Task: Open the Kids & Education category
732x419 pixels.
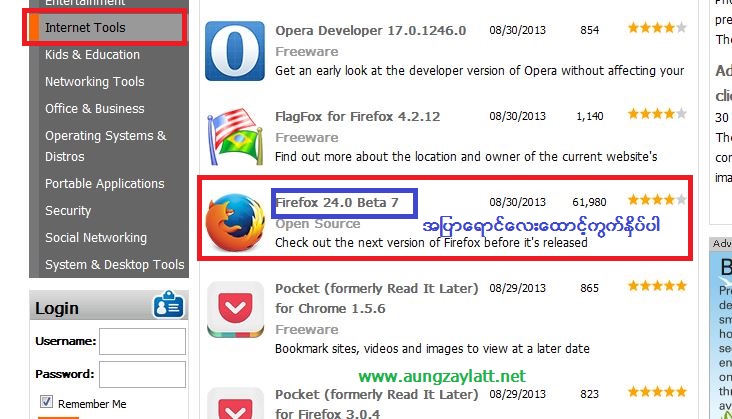Action: click(x=92, y=55)
